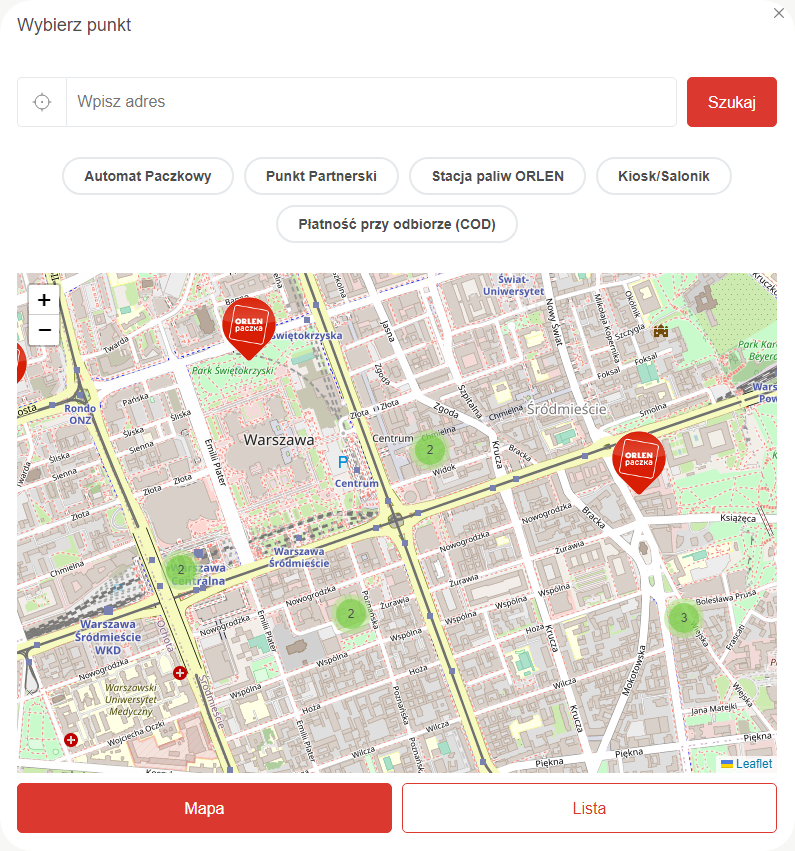Select ORLEN Paczka pin near Świętokrzyska

click(x=248, y=324)
